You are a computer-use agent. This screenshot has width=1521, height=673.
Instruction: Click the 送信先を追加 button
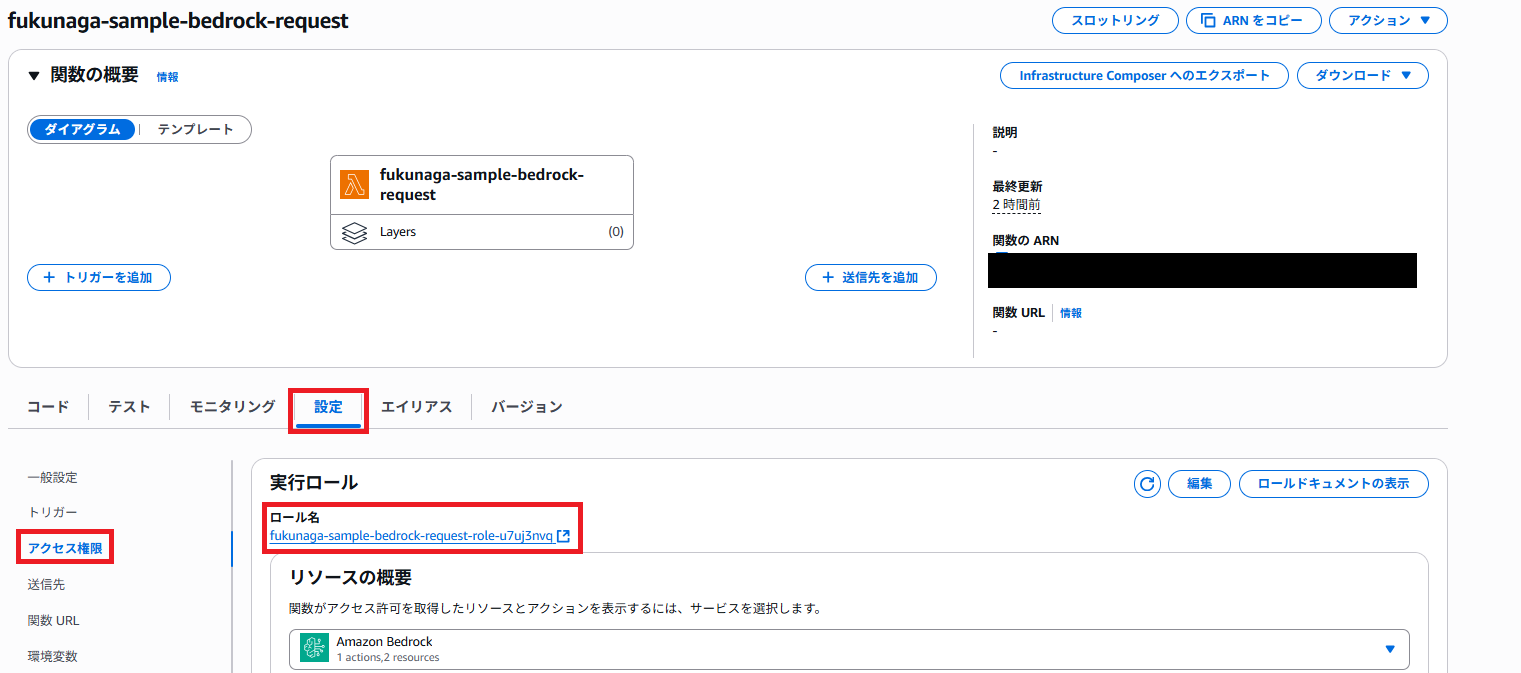tap(871, 277)
